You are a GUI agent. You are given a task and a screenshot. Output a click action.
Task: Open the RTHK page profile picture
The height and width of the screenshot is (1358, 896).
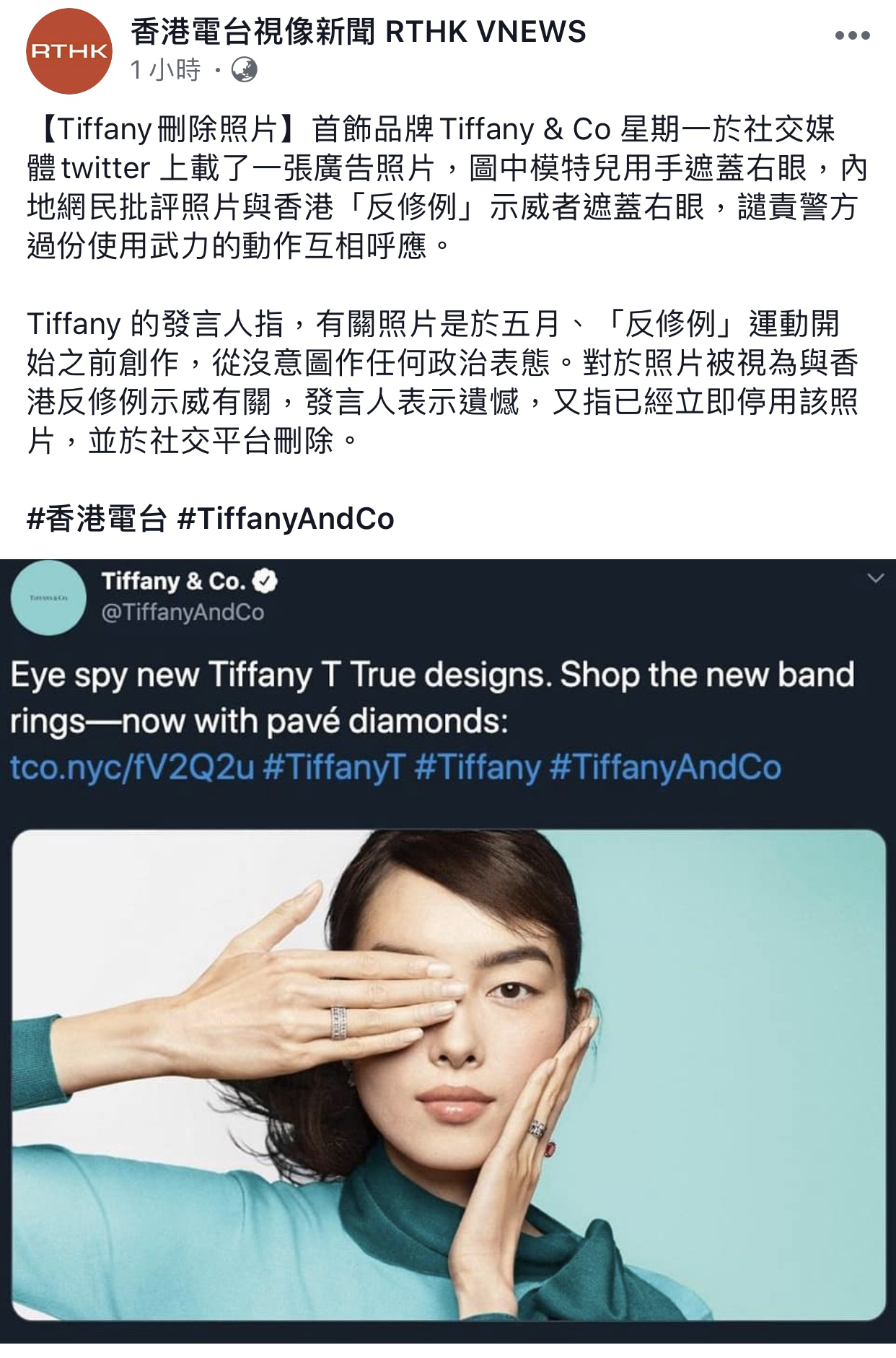click(69, 51)
